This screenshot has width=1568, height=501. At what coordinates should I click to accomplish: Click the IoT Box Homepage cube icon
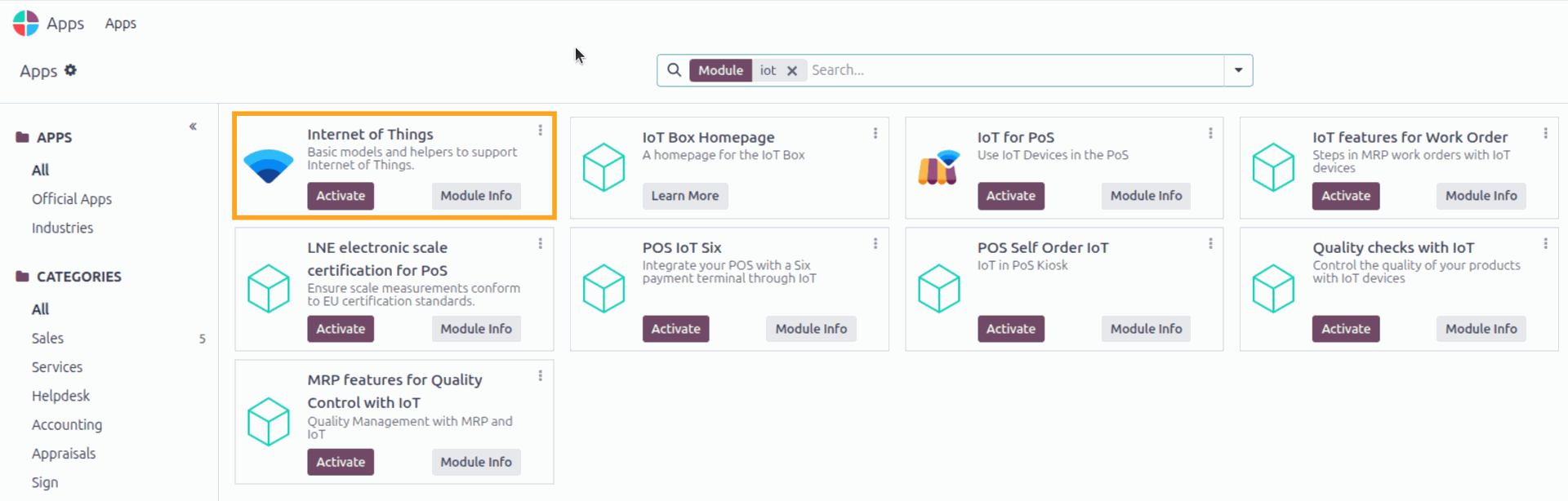pyautogui.click(x=604, y=167)
